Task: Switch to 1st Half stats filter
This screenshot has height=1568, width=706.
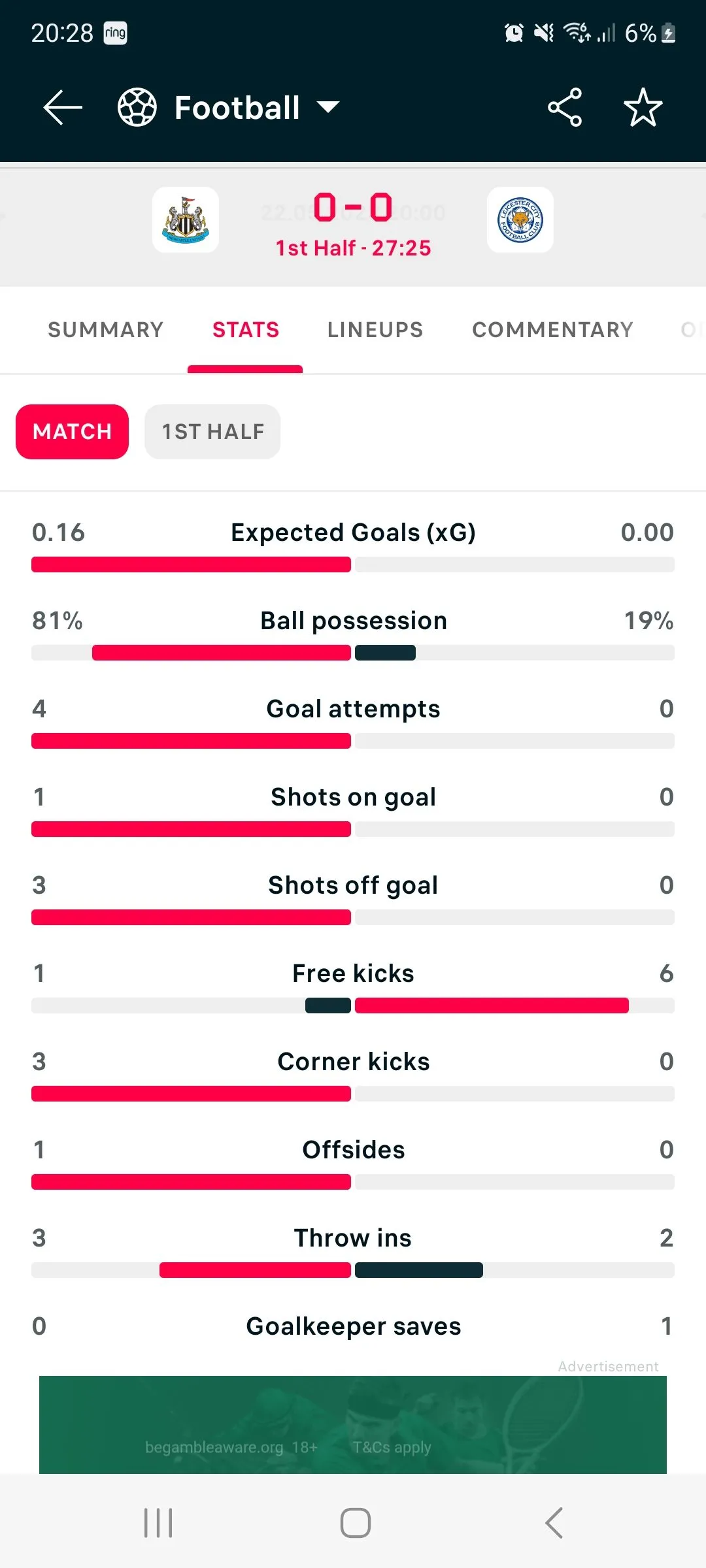Action: tap(212, 432)
